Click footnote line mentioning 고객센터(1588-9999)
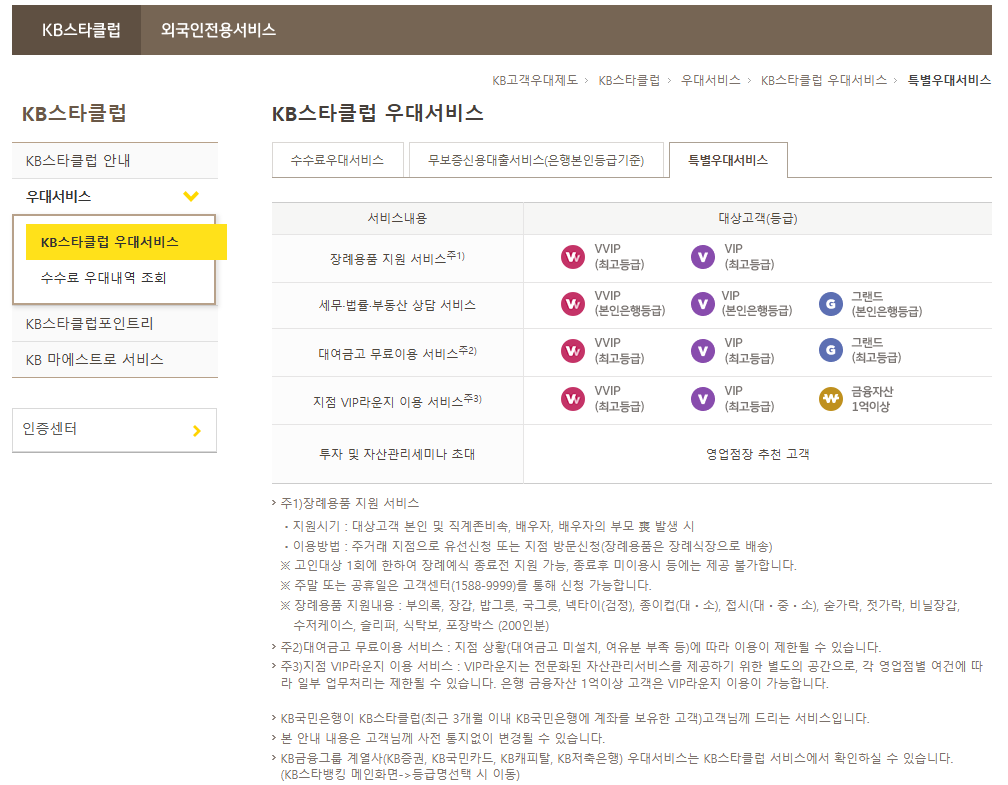Screen dimensions: 1008x785 click(466, 585)
